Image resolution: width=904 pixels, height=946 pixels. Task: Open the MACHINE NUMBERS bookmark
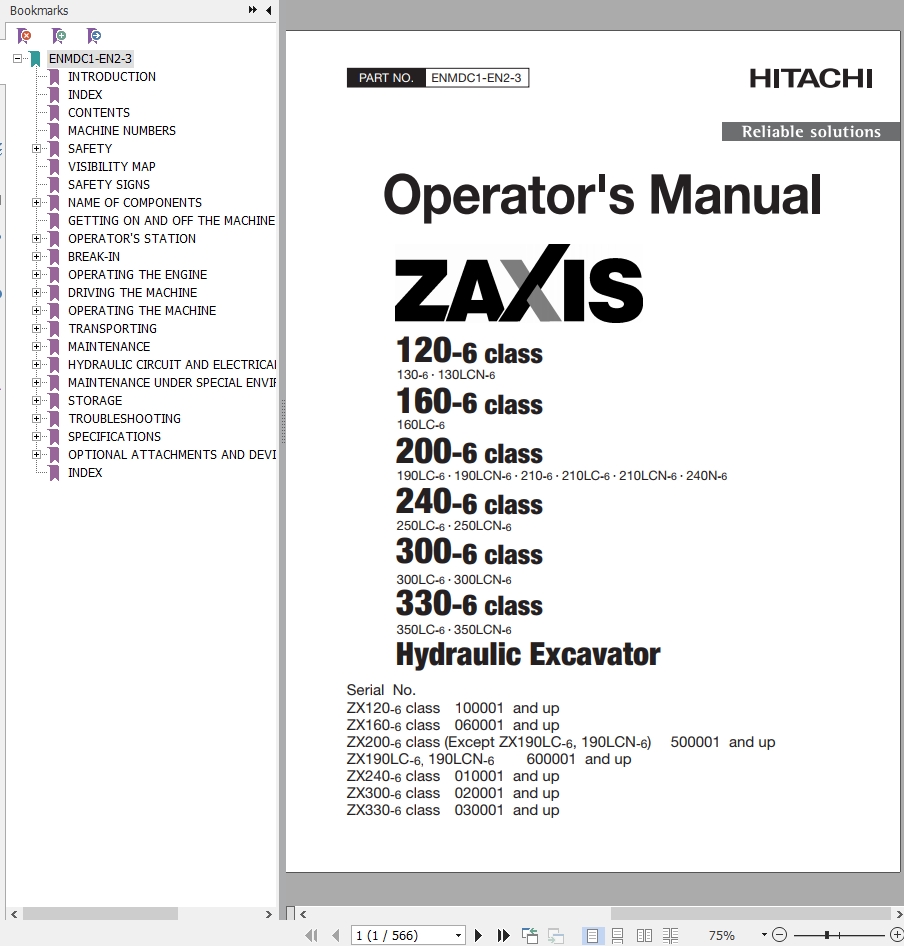tap(122, 131)
